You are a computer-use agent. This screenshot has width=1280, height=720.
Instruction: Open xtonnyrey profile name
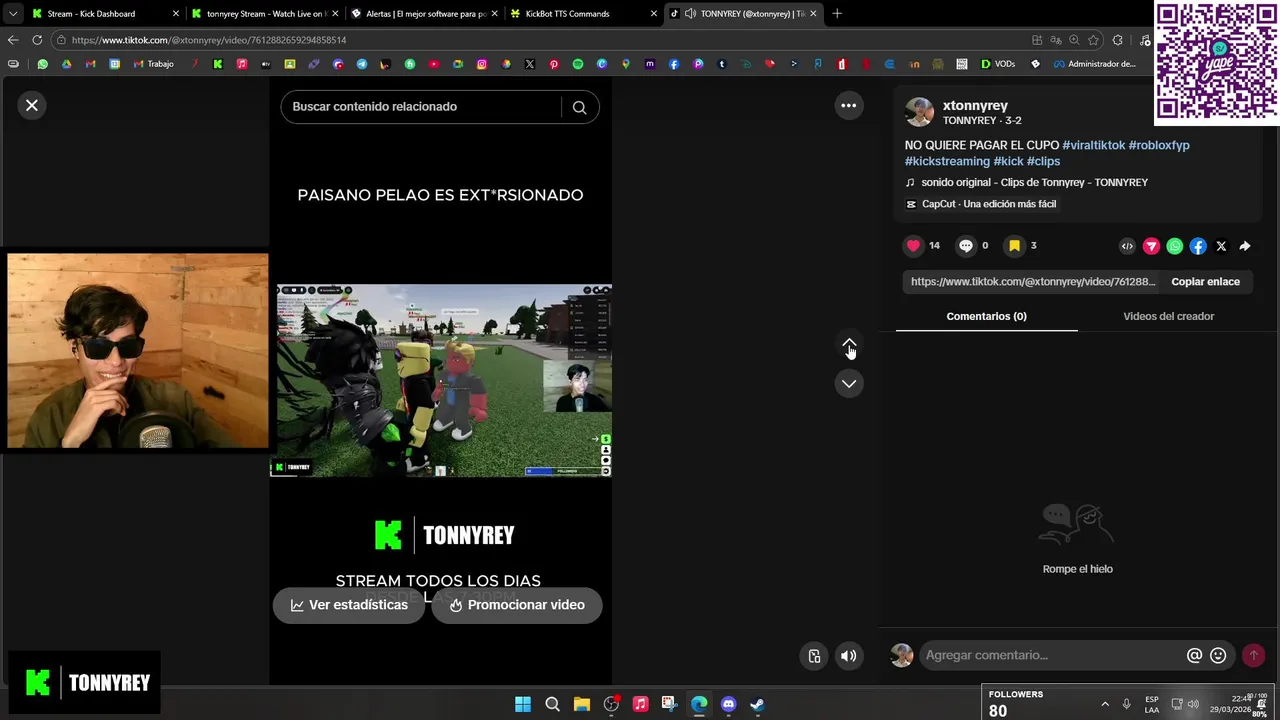coord(975,106)
